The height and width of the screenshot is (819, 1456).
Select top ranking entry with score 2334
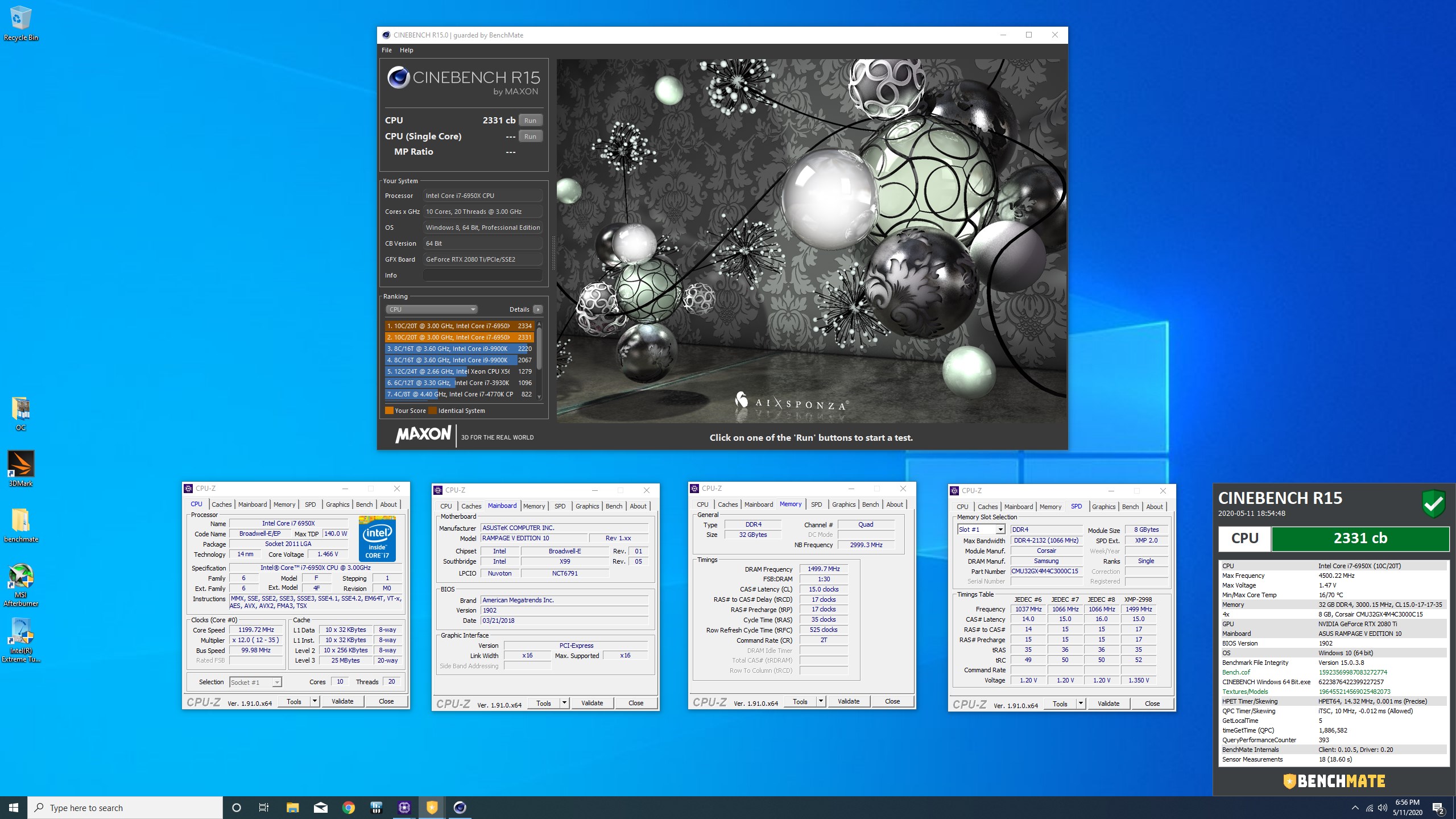click(x=459, y=326)
